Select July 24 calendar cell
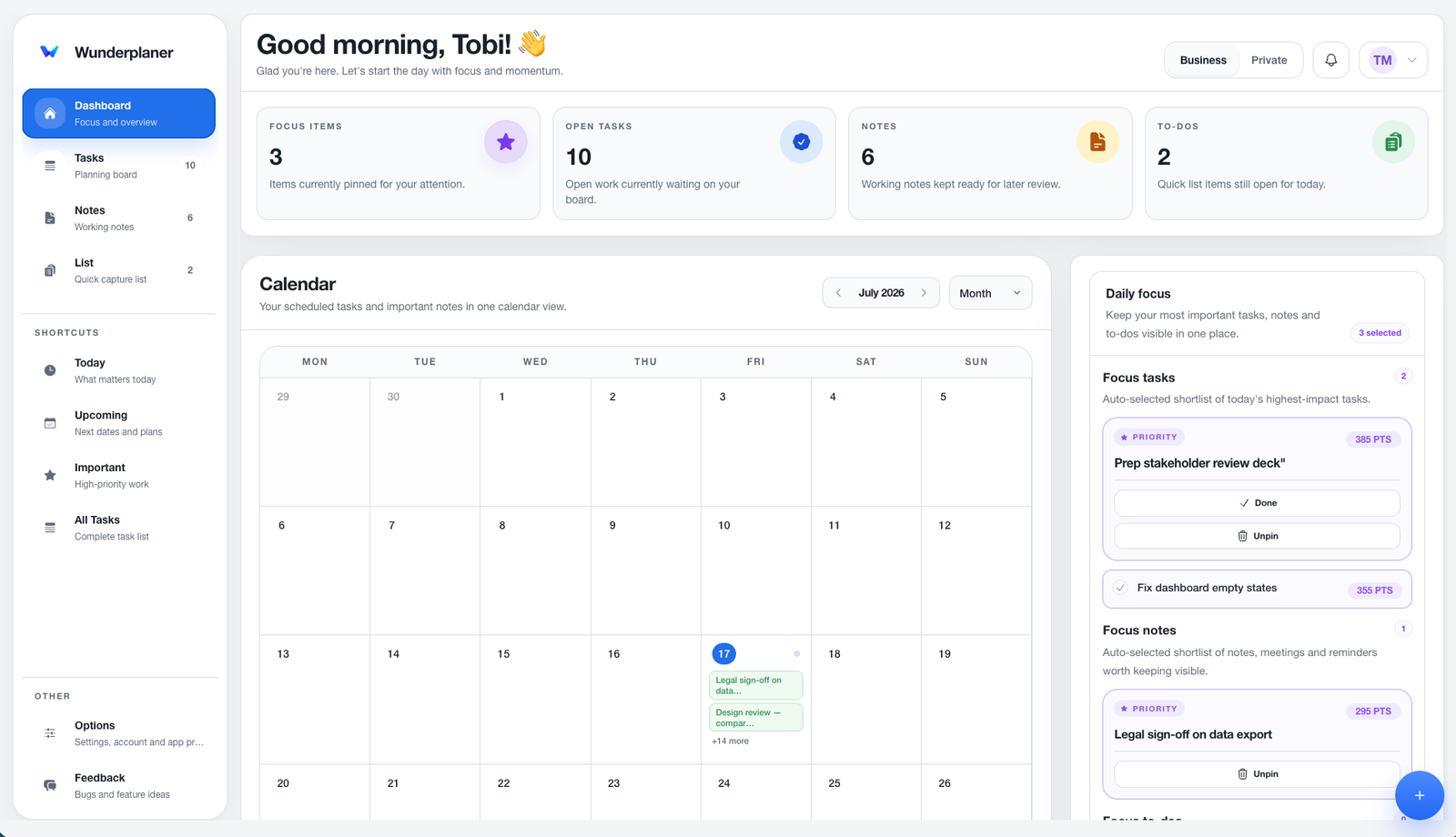Image resolution: width=1456 pixels, height=837 pixels. (x=756, y=792)
